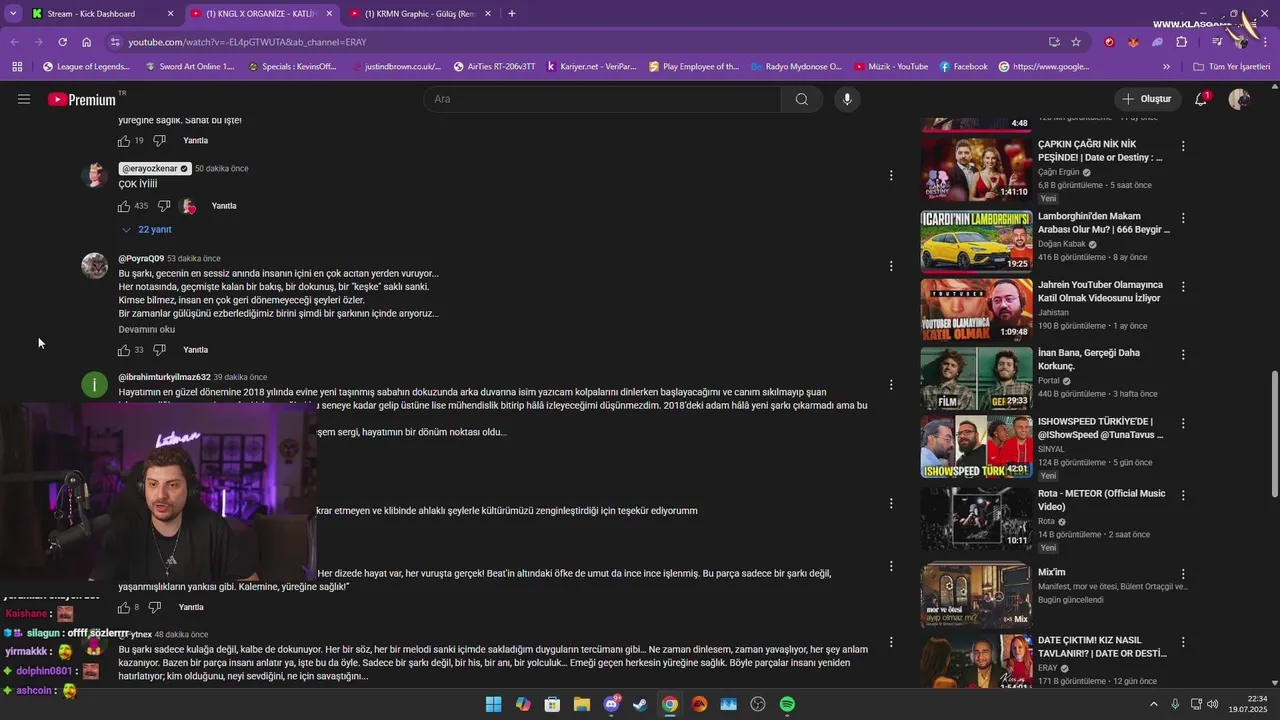
Task: Open the @erayozkenar channel link
Action: (x=154, y=169)
